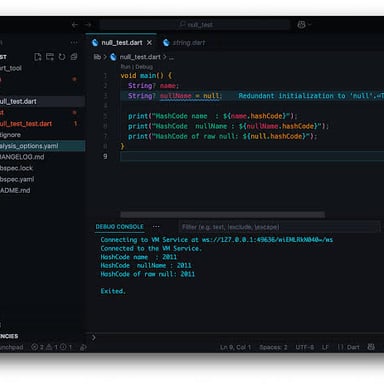Open pubspec.lock in the explorer
The width and height of the screenshot is (384, 384).
pos(42,168)
